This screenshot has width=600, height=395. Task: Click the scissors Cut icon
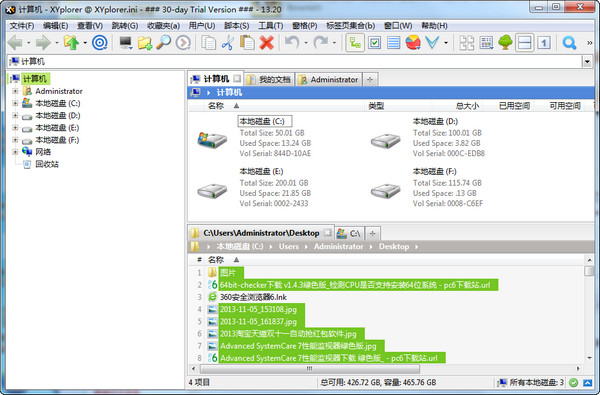coord(228,42)
